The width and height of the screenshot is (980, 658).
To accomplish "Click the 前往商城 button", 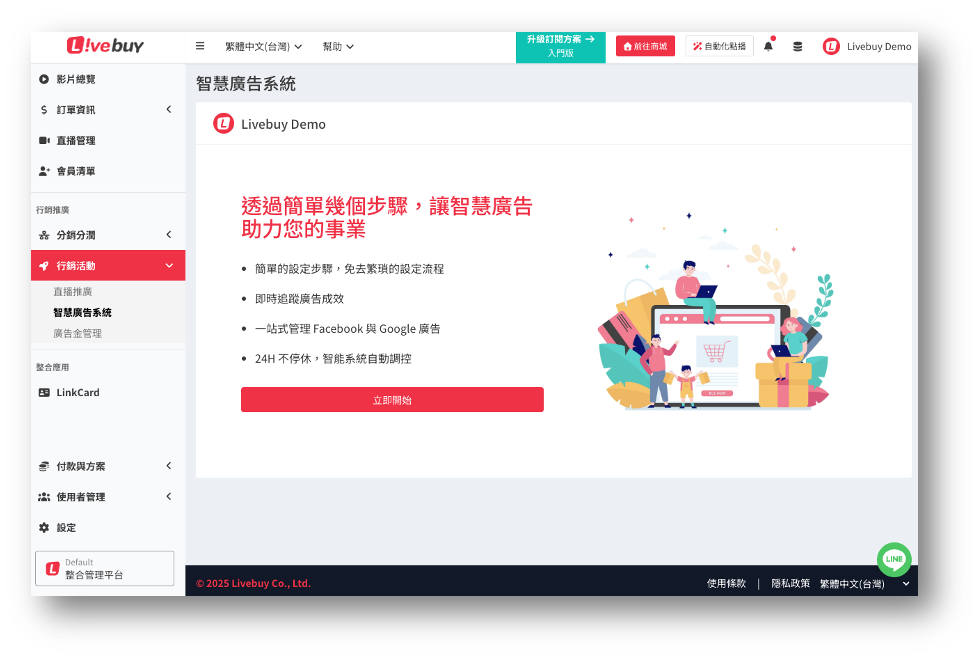I will (646, 46).
